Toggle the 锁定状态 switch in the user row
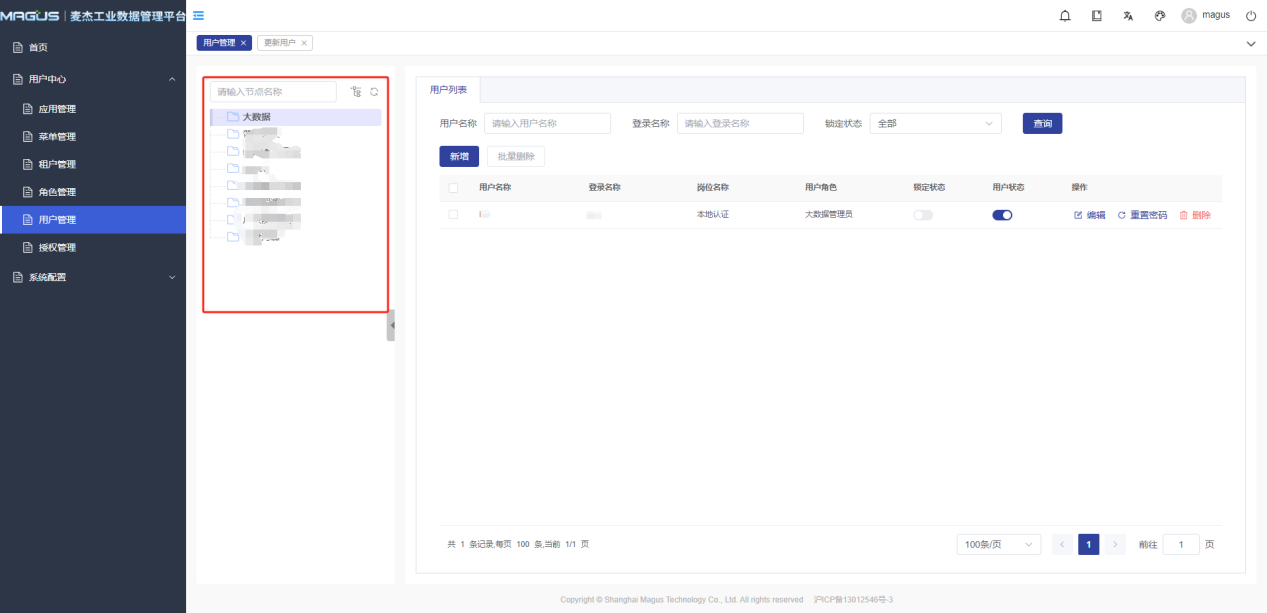The height and width of the screenshot is (613, 1267). point(922,215)
